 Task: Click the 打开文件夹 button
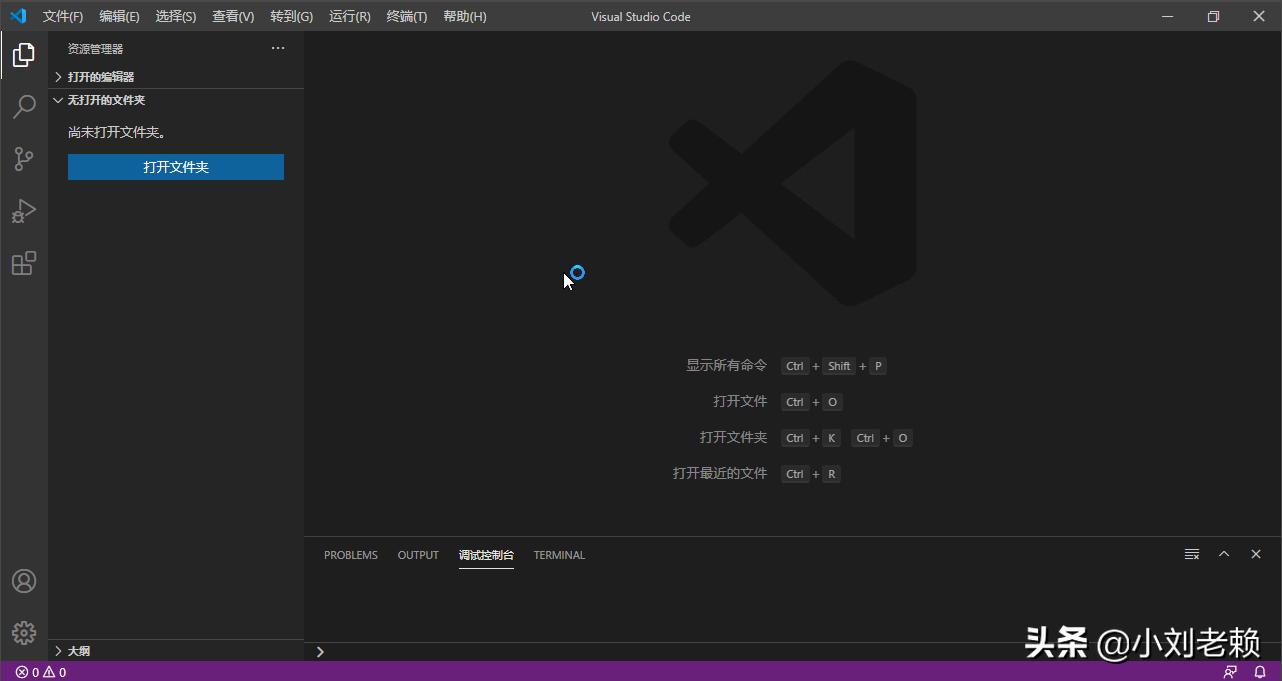tap(175, 166)
